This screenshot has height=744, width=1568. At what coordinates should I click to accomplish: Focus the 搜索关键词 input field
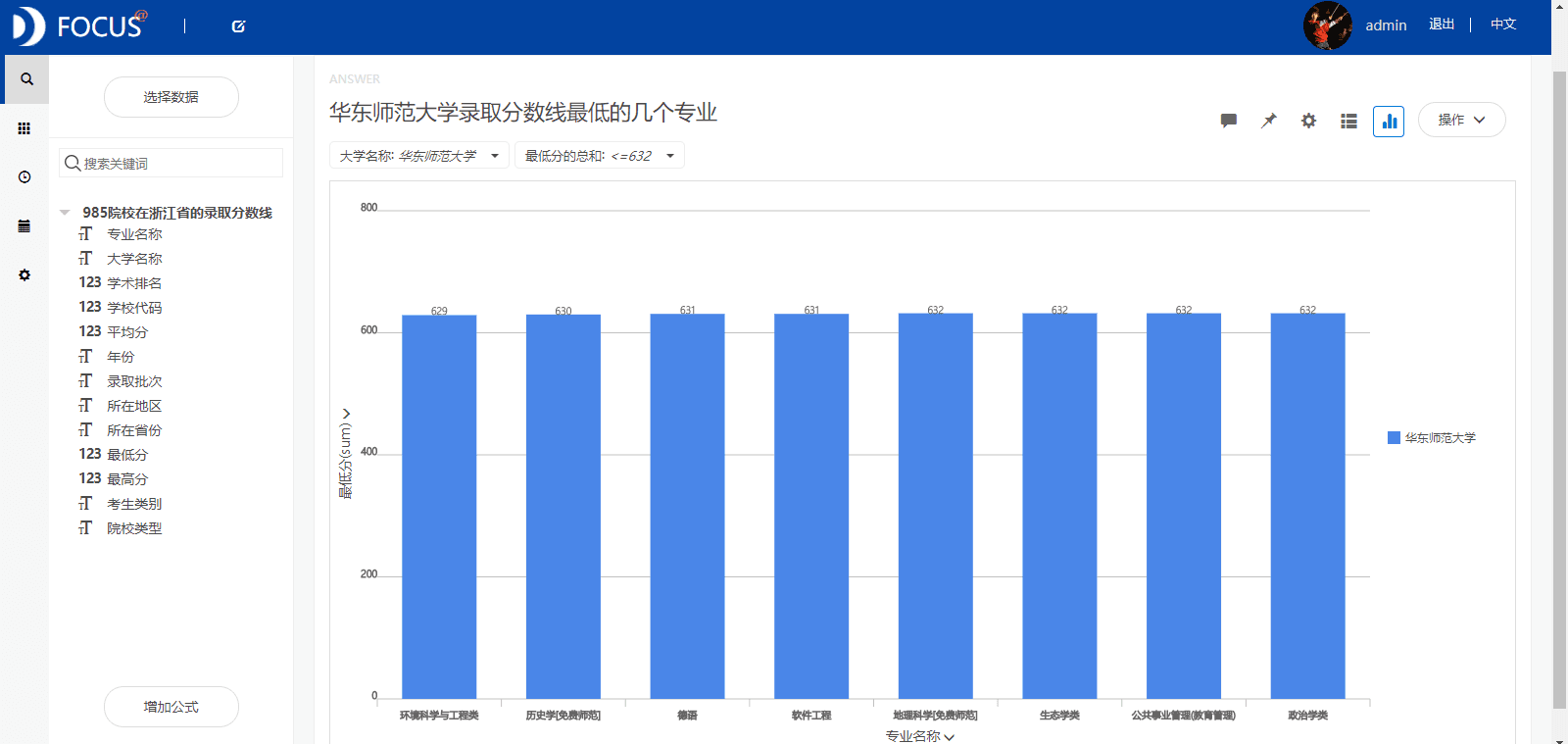point(171,163)
